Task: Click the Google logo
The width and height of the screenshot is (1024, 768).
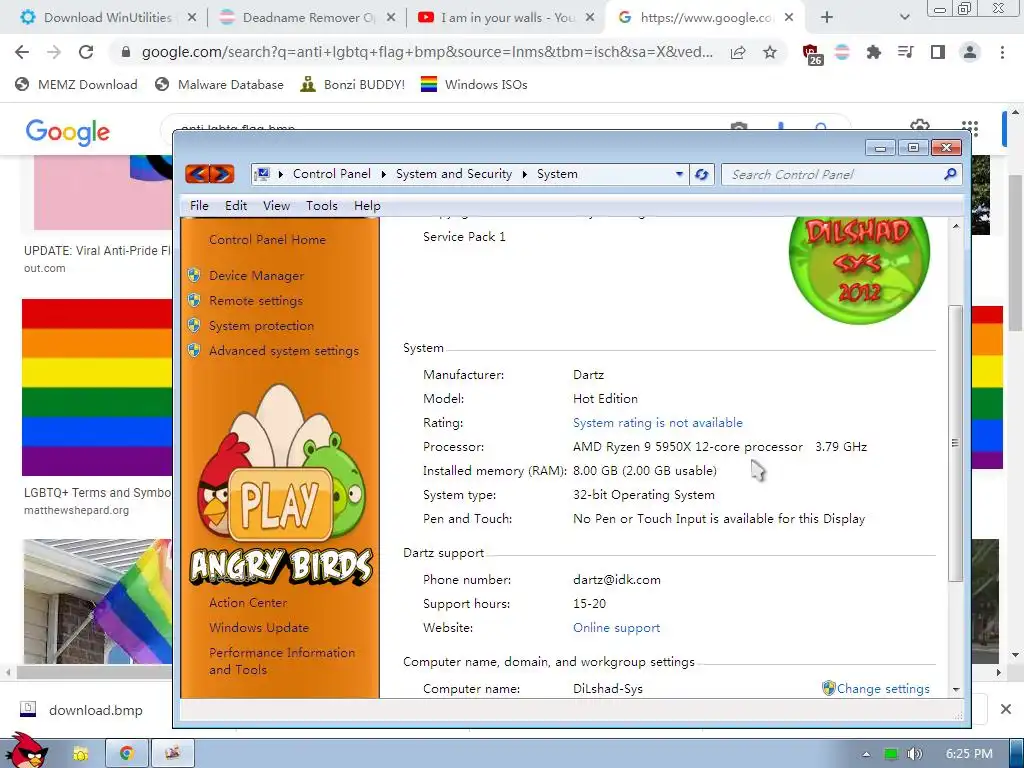Action: [x=68, y=132]
